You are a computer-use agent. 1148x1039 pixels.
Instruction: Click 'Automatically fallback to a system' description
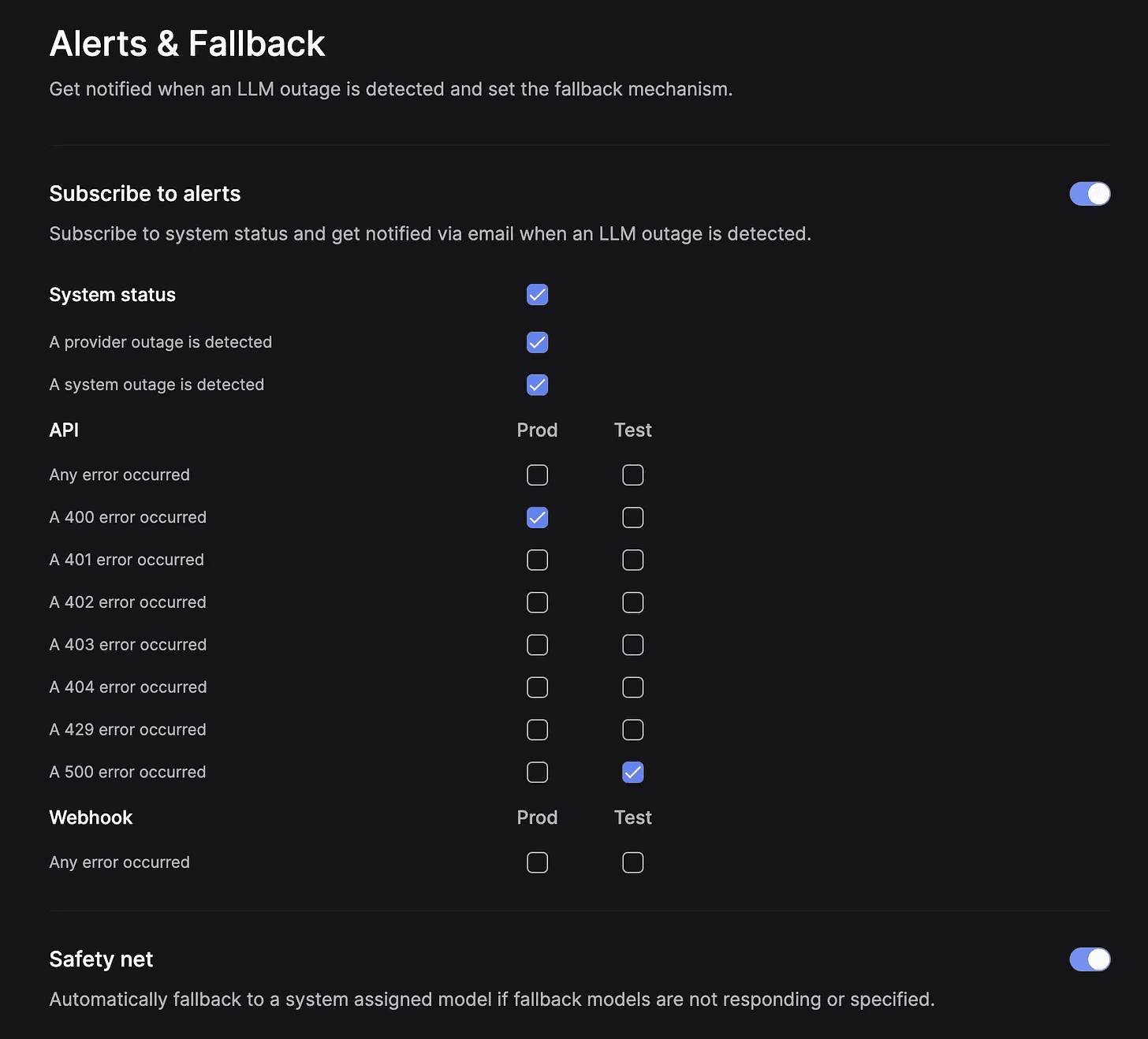(492, 1000)
